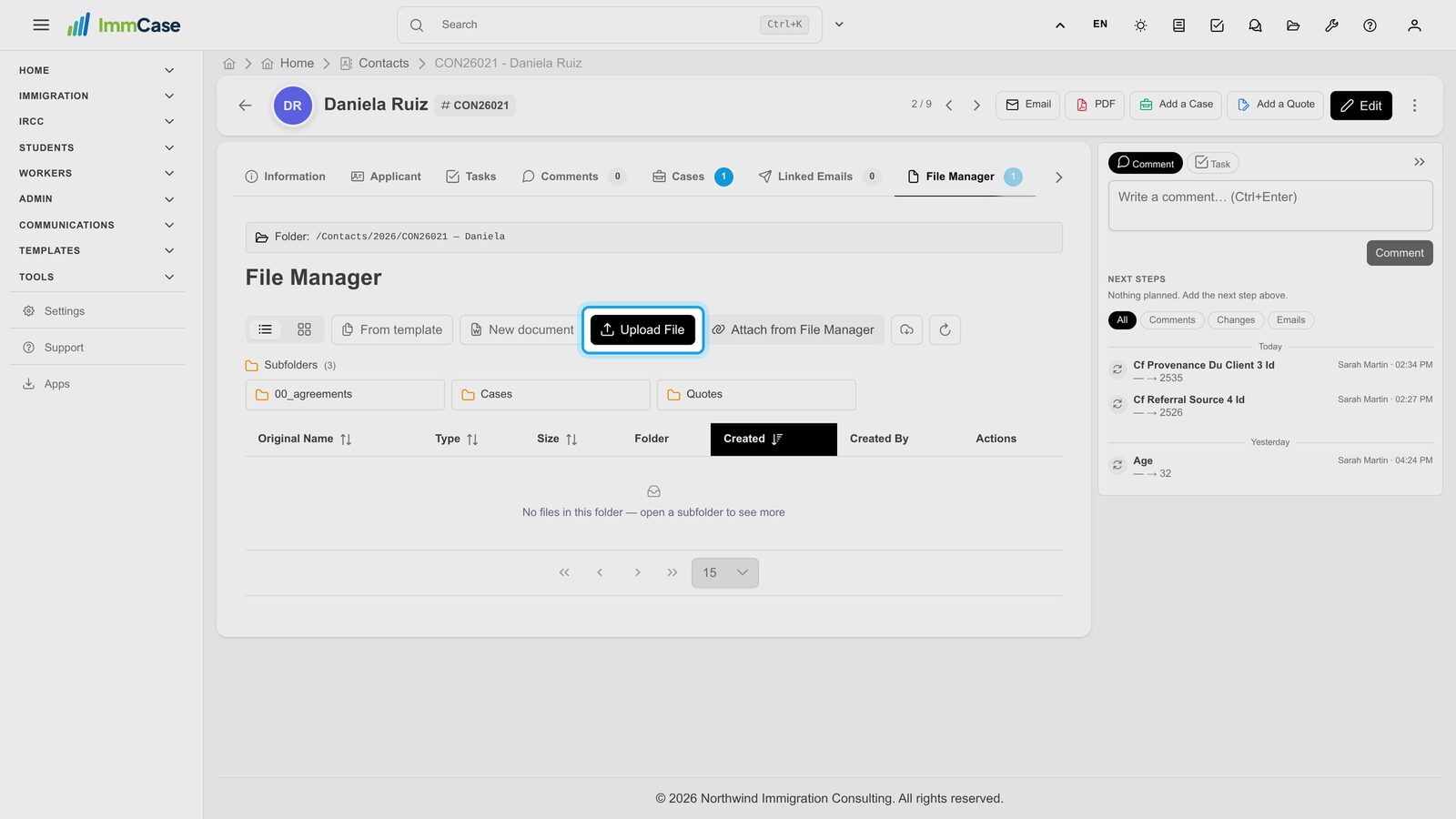Open the user profile icon
This screenshot has width=1456, height=819.
[x=1414, y=25]
